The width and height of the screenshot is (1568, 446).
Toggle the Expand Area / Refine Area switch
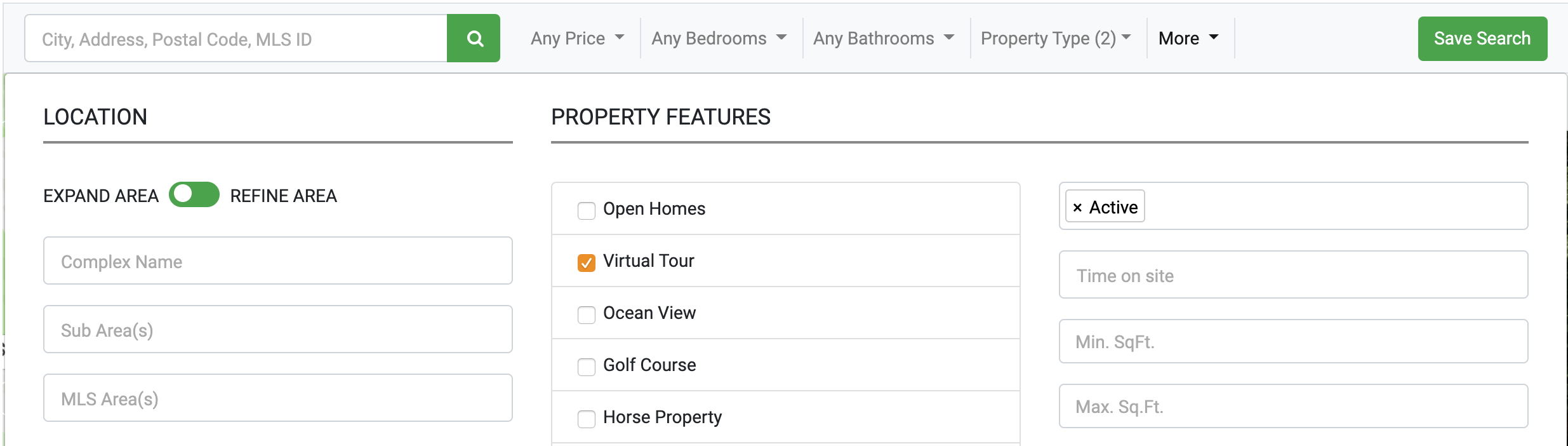tap(194, 194)
